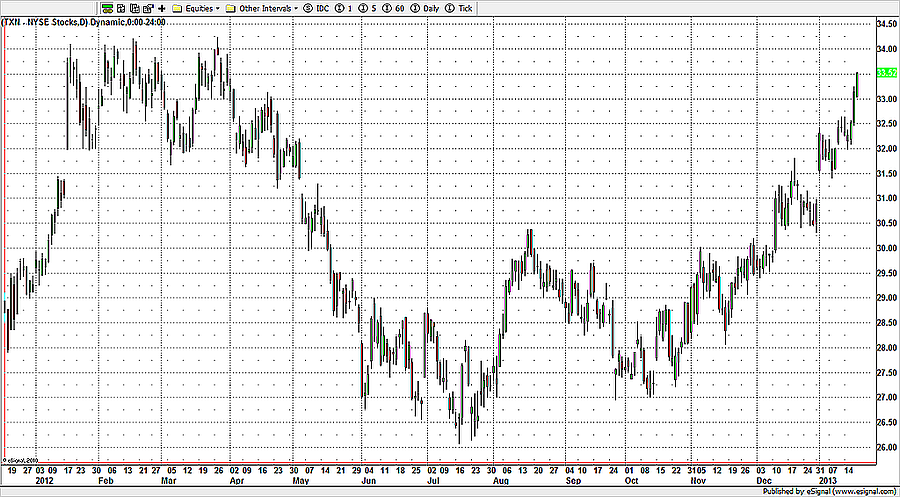This screenshot has width=900, height=497.
Task: Click the green 33.52 current price label
Action: (885, 73)
